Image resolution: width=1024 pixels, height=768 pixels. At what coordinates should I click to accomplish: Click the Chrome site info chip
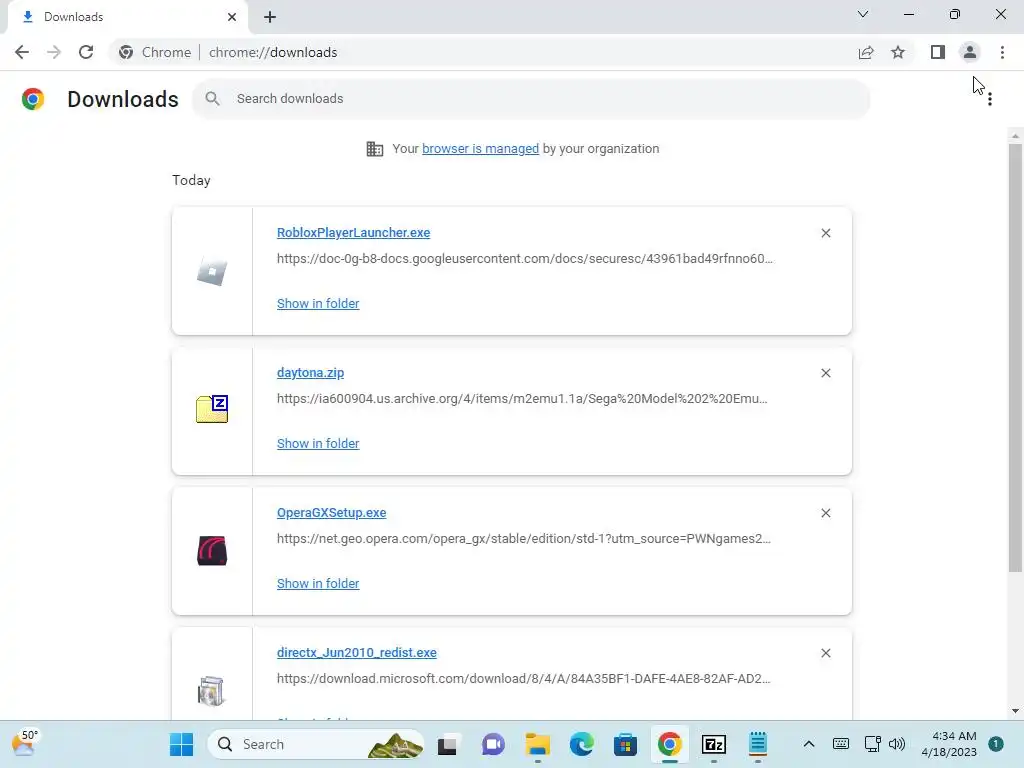155,52
